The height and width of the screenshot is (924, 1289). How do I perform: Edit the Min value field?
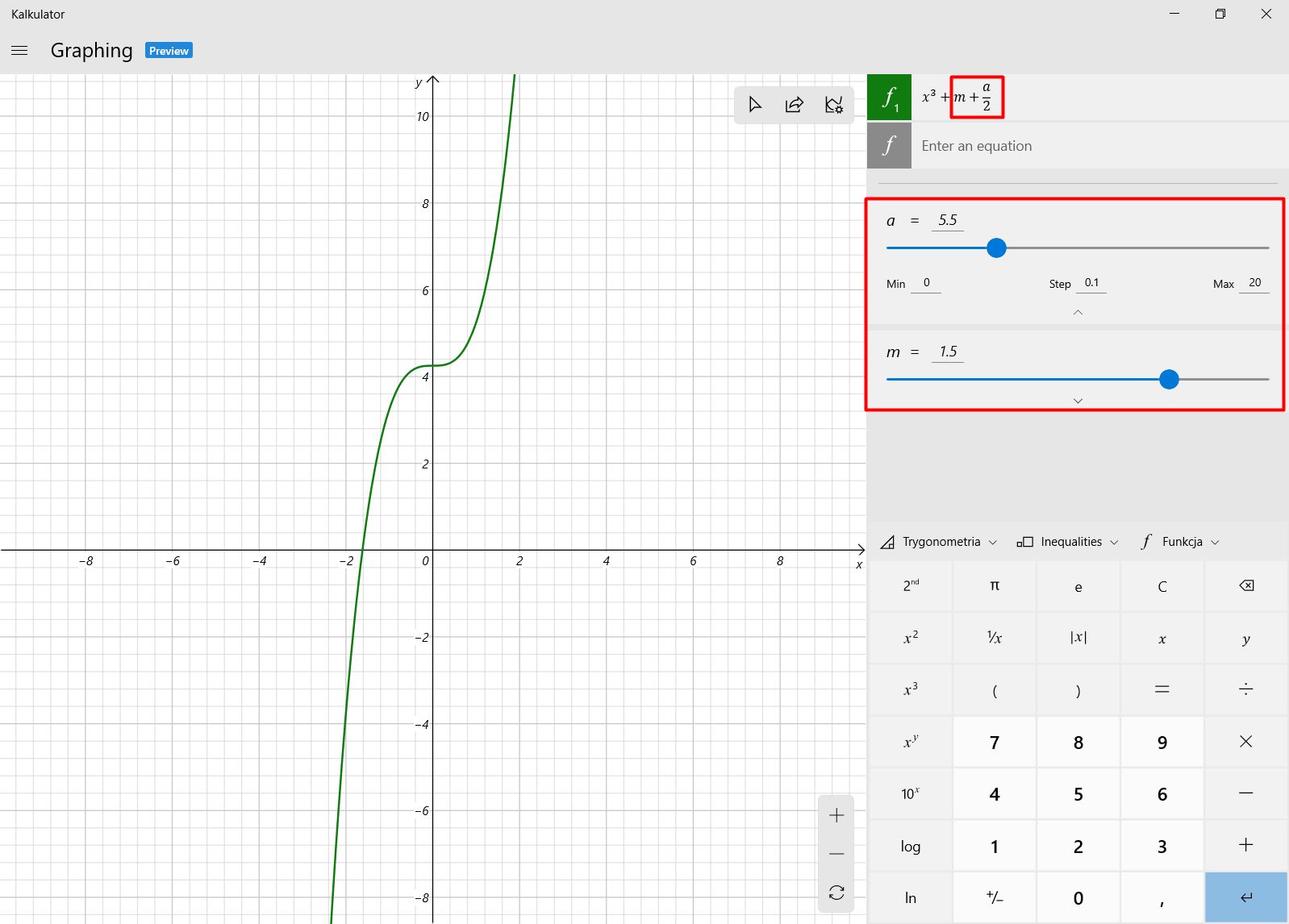coord(926,283)
